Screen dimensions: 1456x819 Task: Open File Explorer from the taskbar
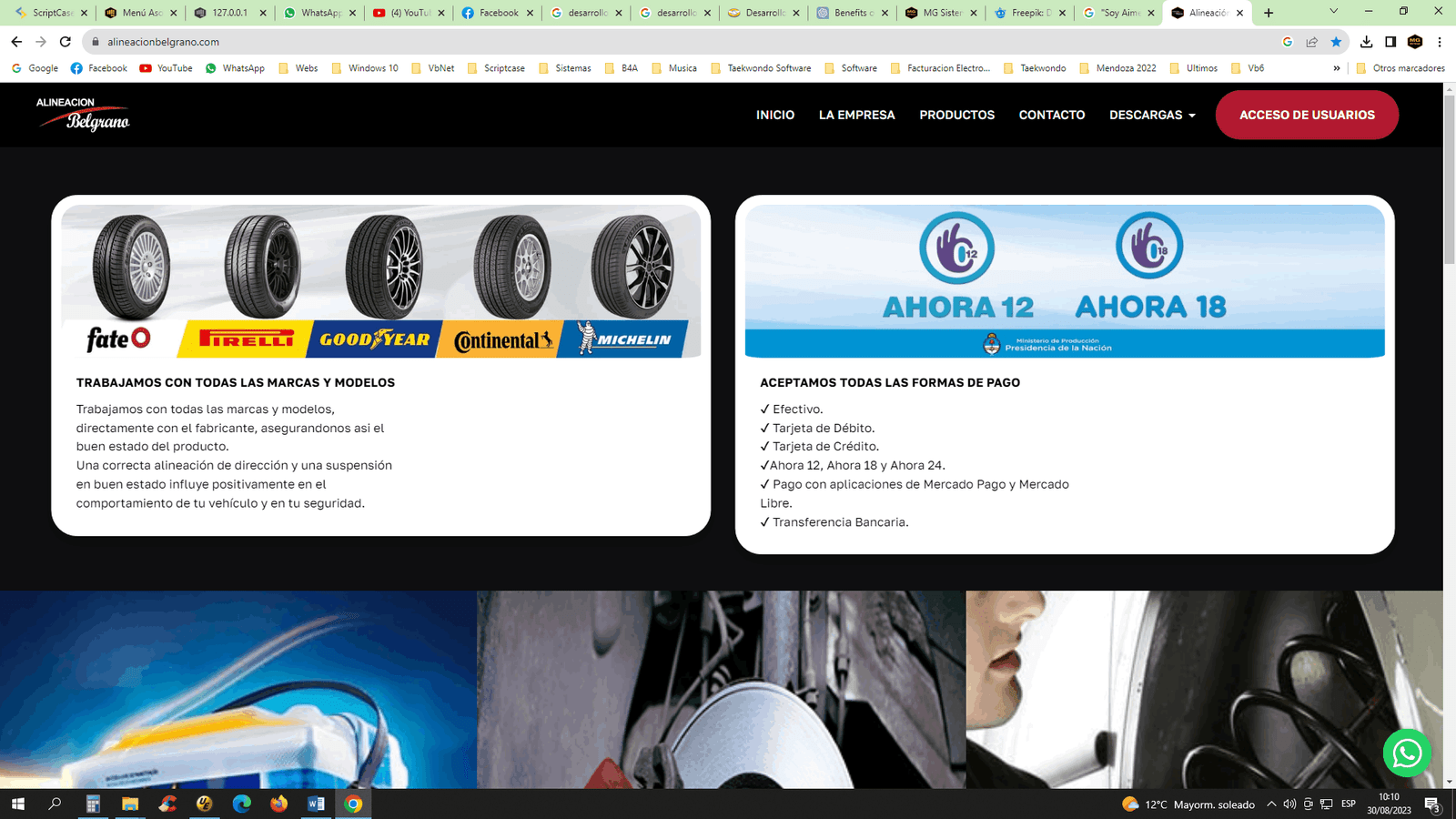(x=130, y=804)
